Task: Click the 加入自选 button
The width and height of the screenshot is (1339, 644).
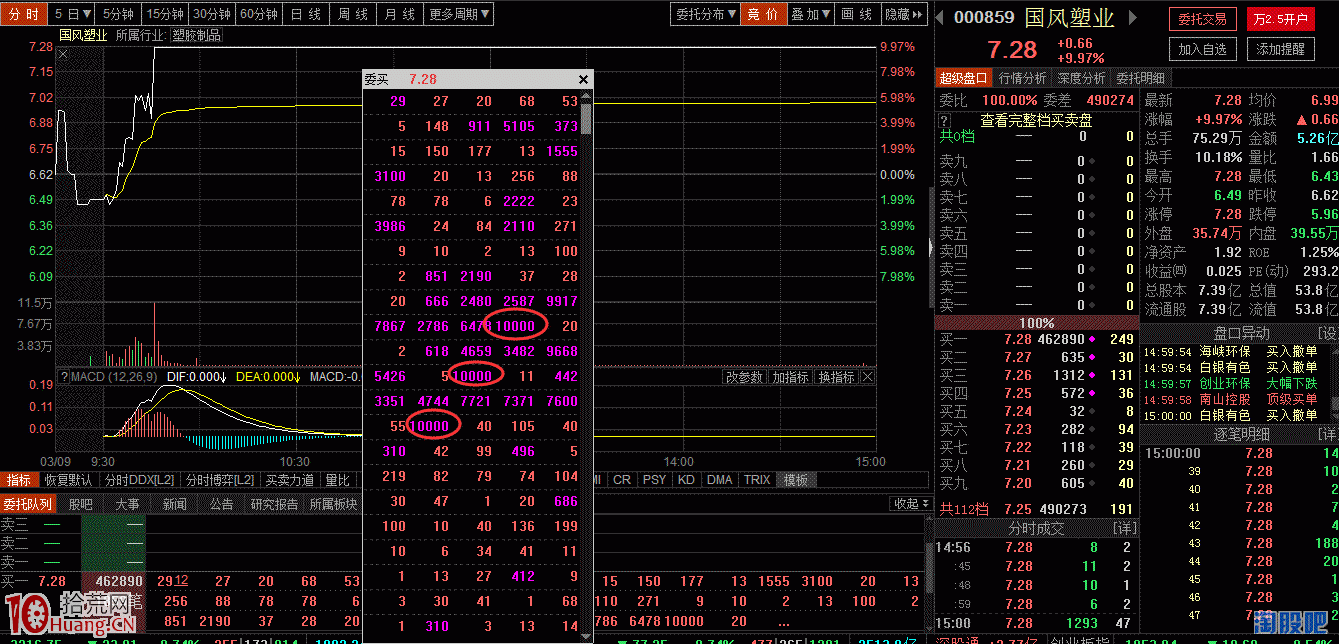Action: tap(1202, 48)
